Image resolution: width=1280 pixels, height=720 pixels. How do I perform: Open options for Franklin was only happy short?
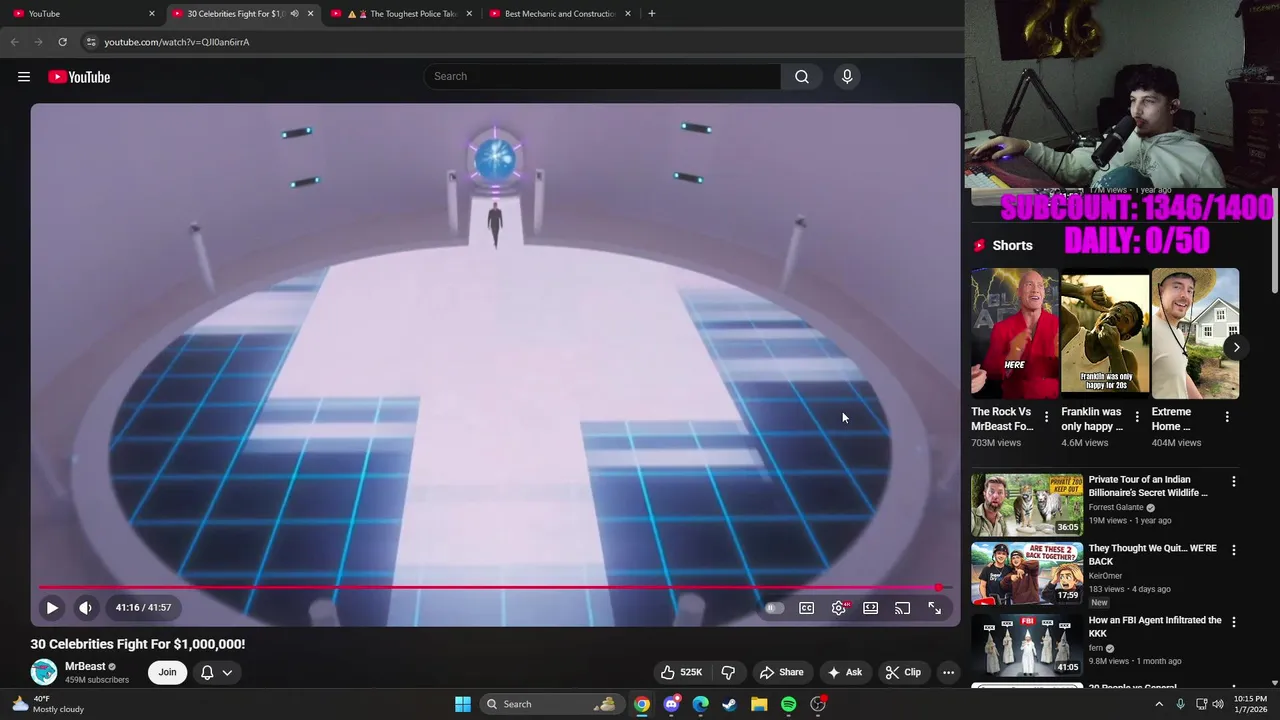(1137, 417)
